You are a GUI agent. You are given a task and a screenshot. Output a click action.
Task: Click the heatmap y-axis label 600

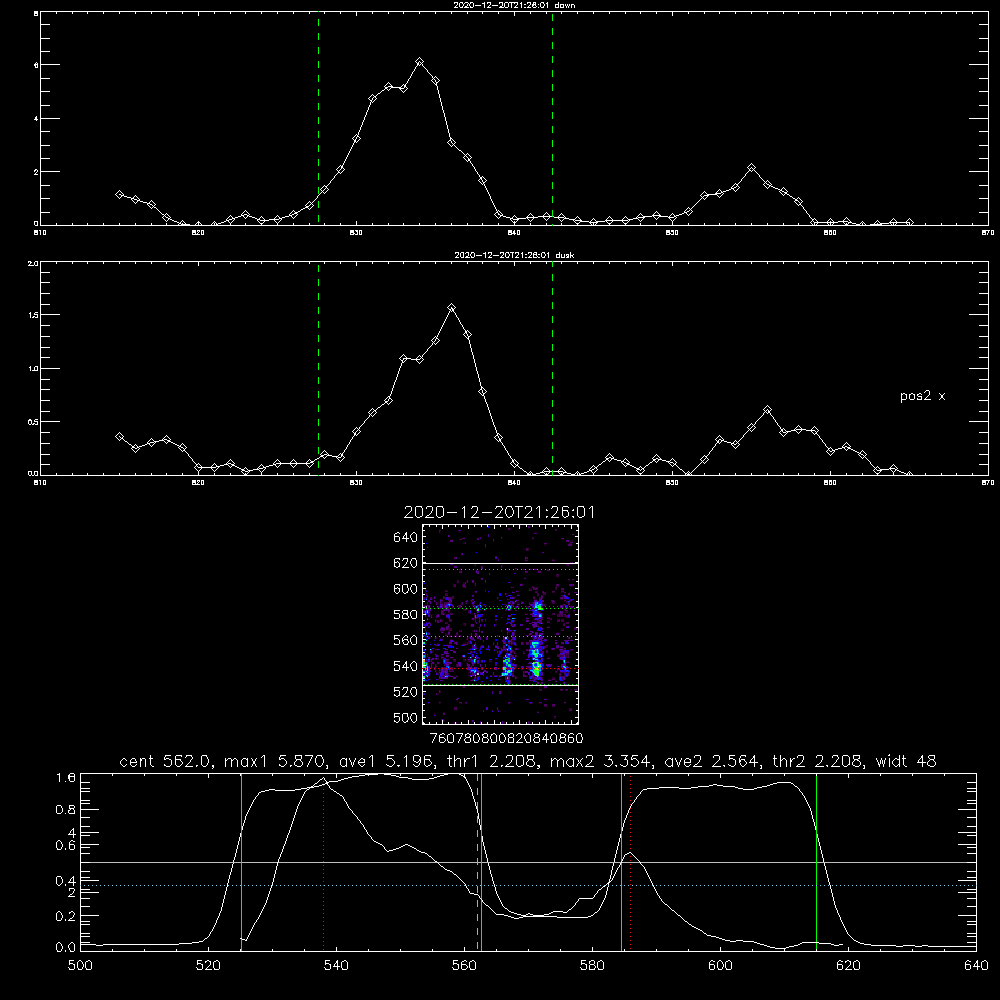point(406,589)
